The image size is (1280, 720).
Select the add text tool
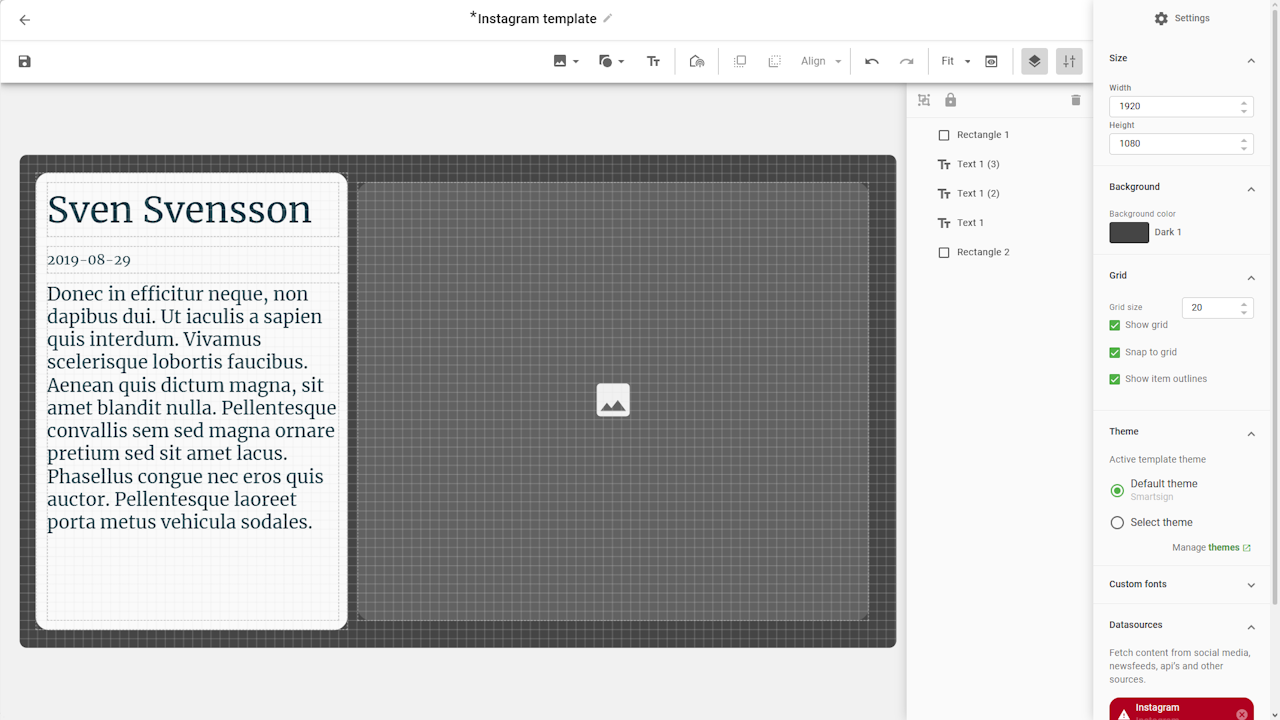pos(653,62)
